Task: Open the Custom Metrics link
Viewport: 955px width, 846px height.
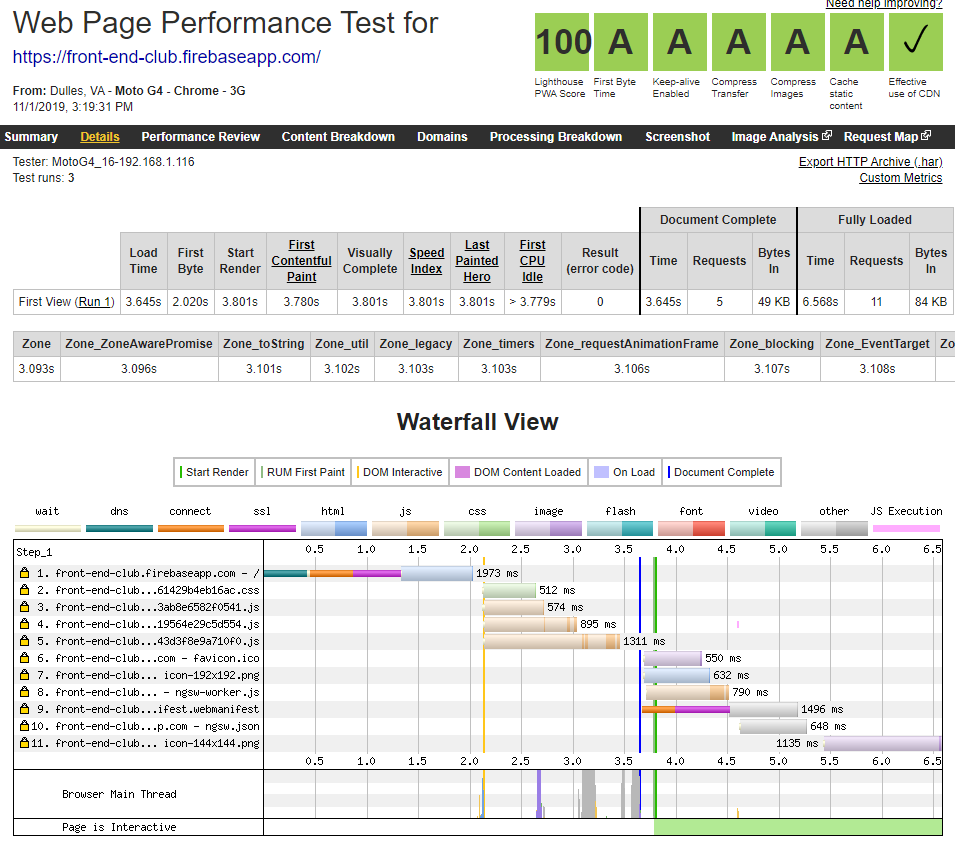Action: tap(901, 178)
